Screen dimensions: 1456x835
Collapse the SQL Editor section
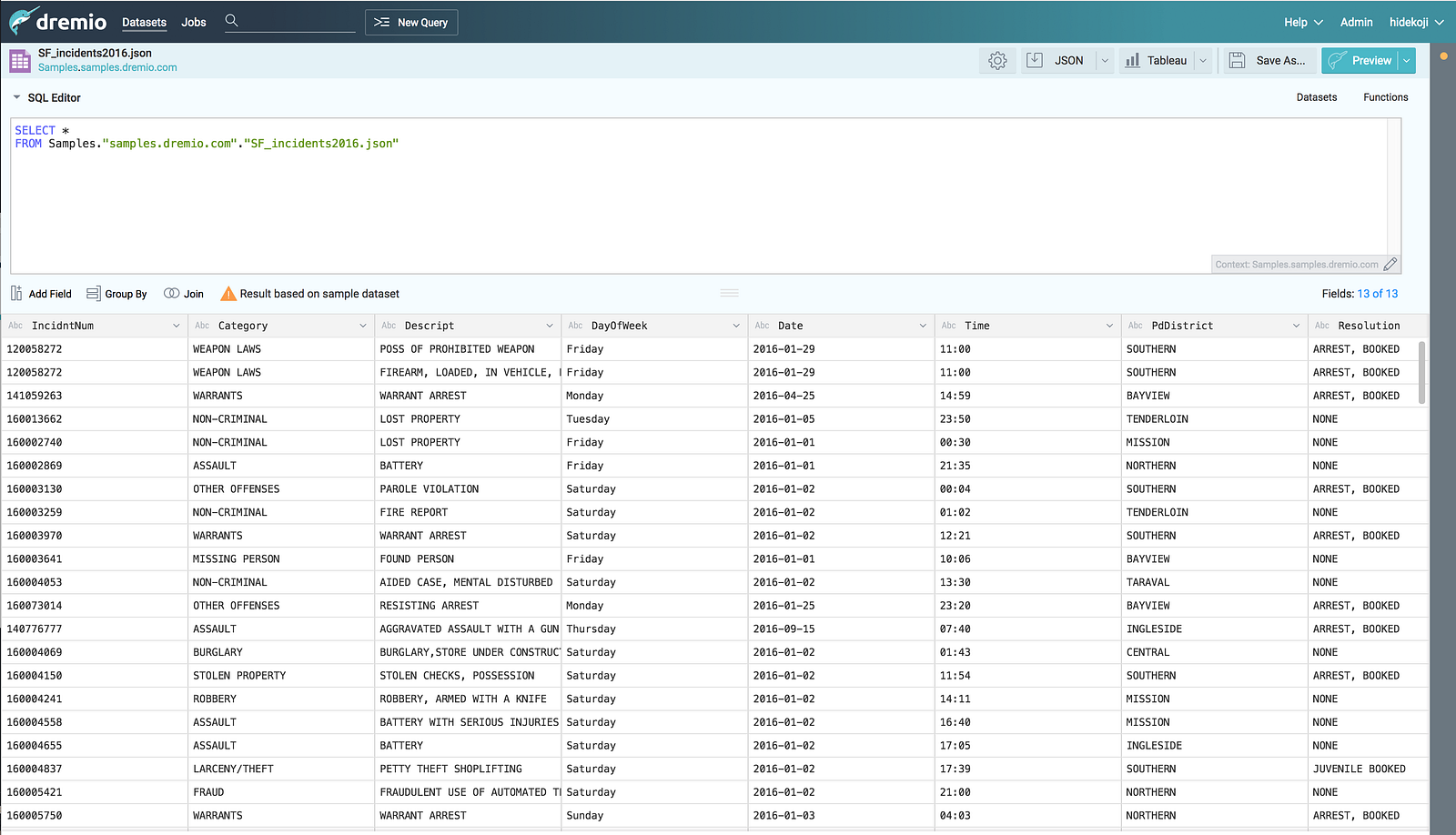16,97
